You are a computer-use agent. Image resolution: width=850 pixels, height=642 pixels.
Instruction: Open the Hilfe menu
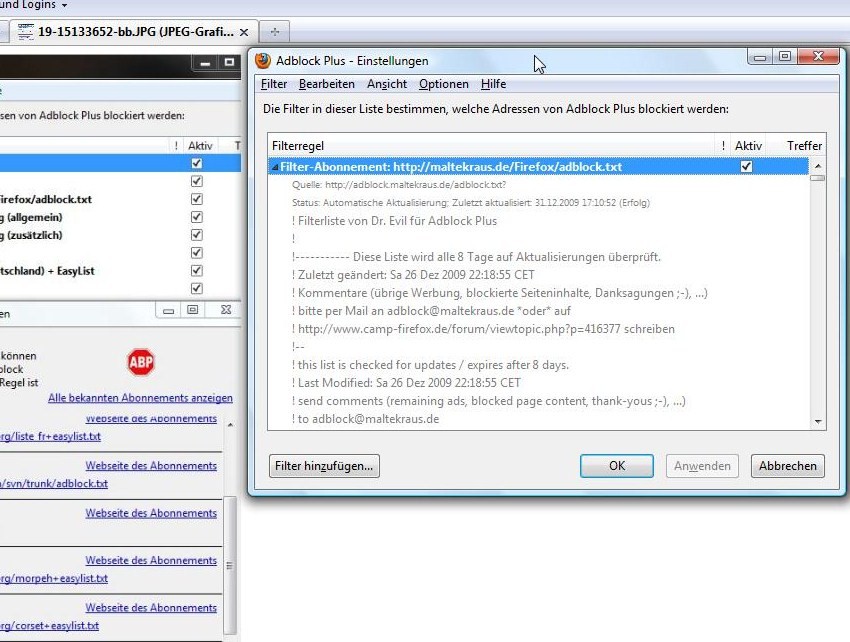tap(493, 84)
